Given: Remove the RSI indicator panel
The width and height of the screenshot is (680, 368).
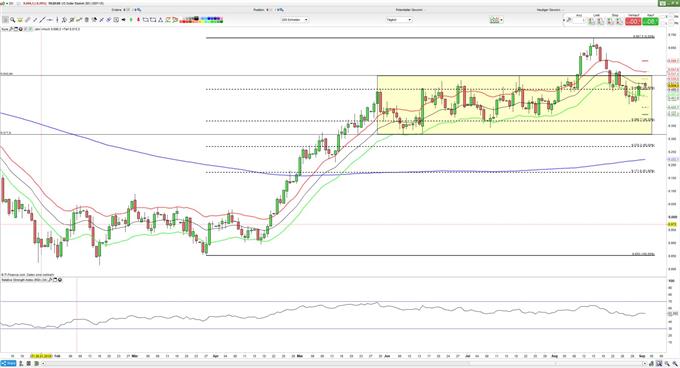Looking at the screenshot, I should pyautogui.click(x=60, y=280).
